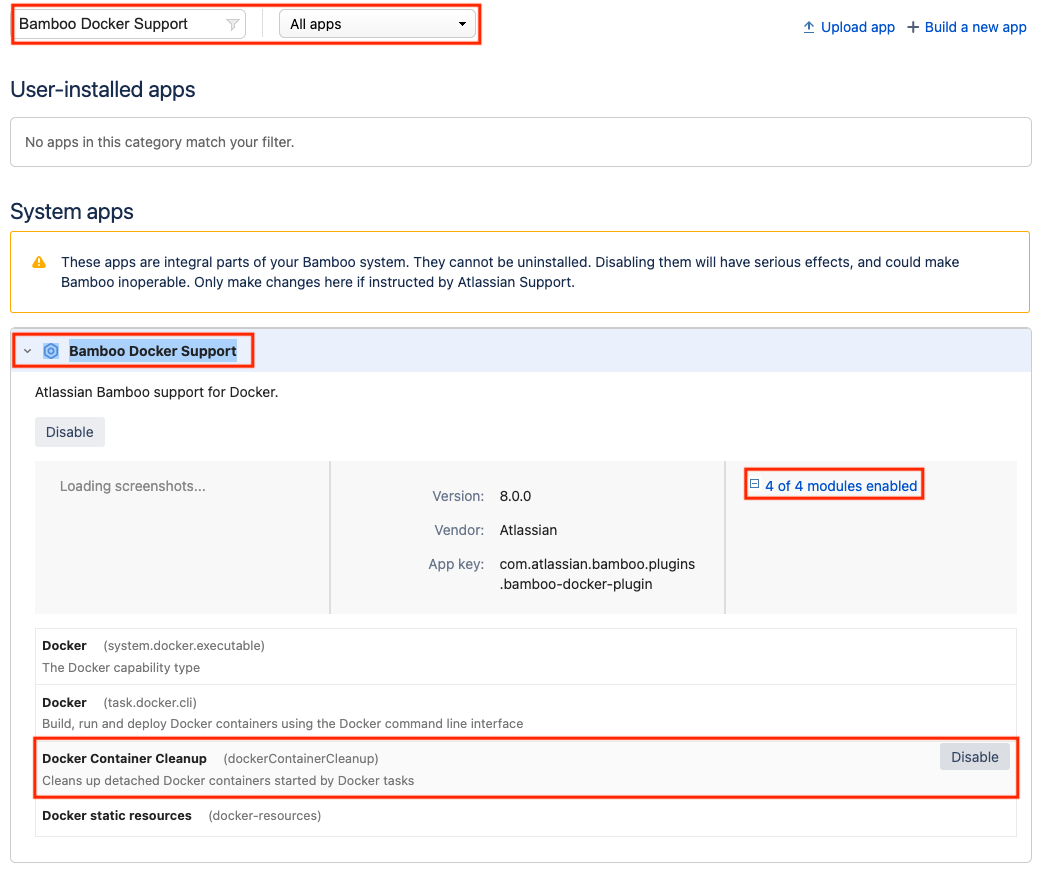Click the Build a new app link
This screenshot has height=871, width=1043.
[975, 27]
